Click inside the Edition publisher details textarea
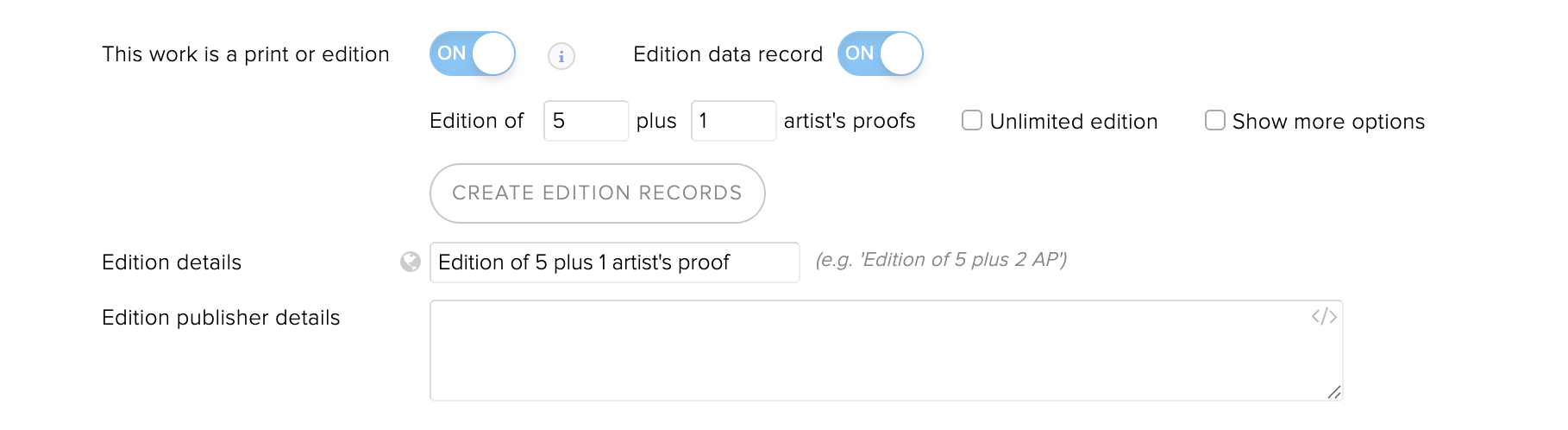 pos(887,351)
